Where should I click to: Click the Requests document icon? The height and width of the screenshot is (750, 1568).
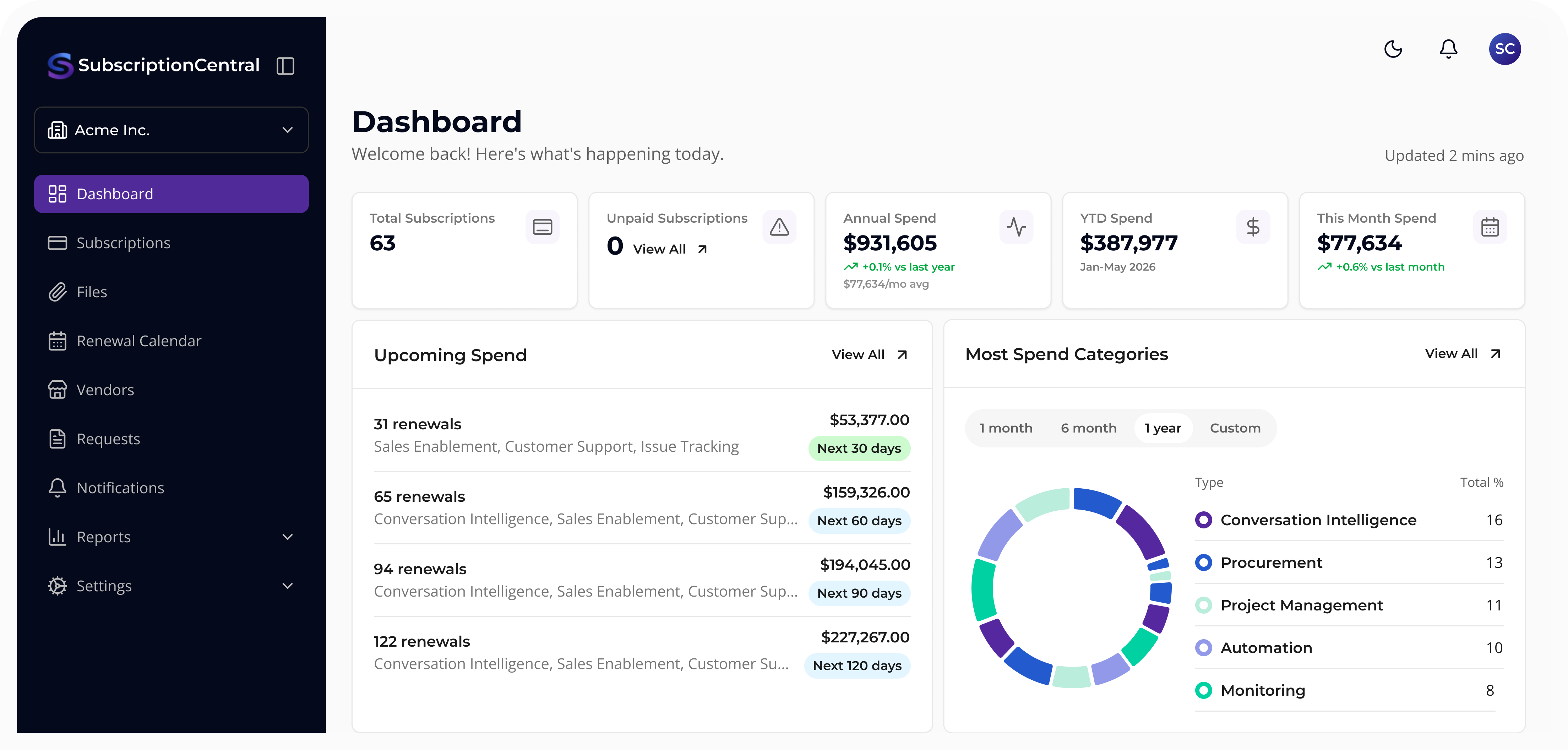[x=57, y=439]
